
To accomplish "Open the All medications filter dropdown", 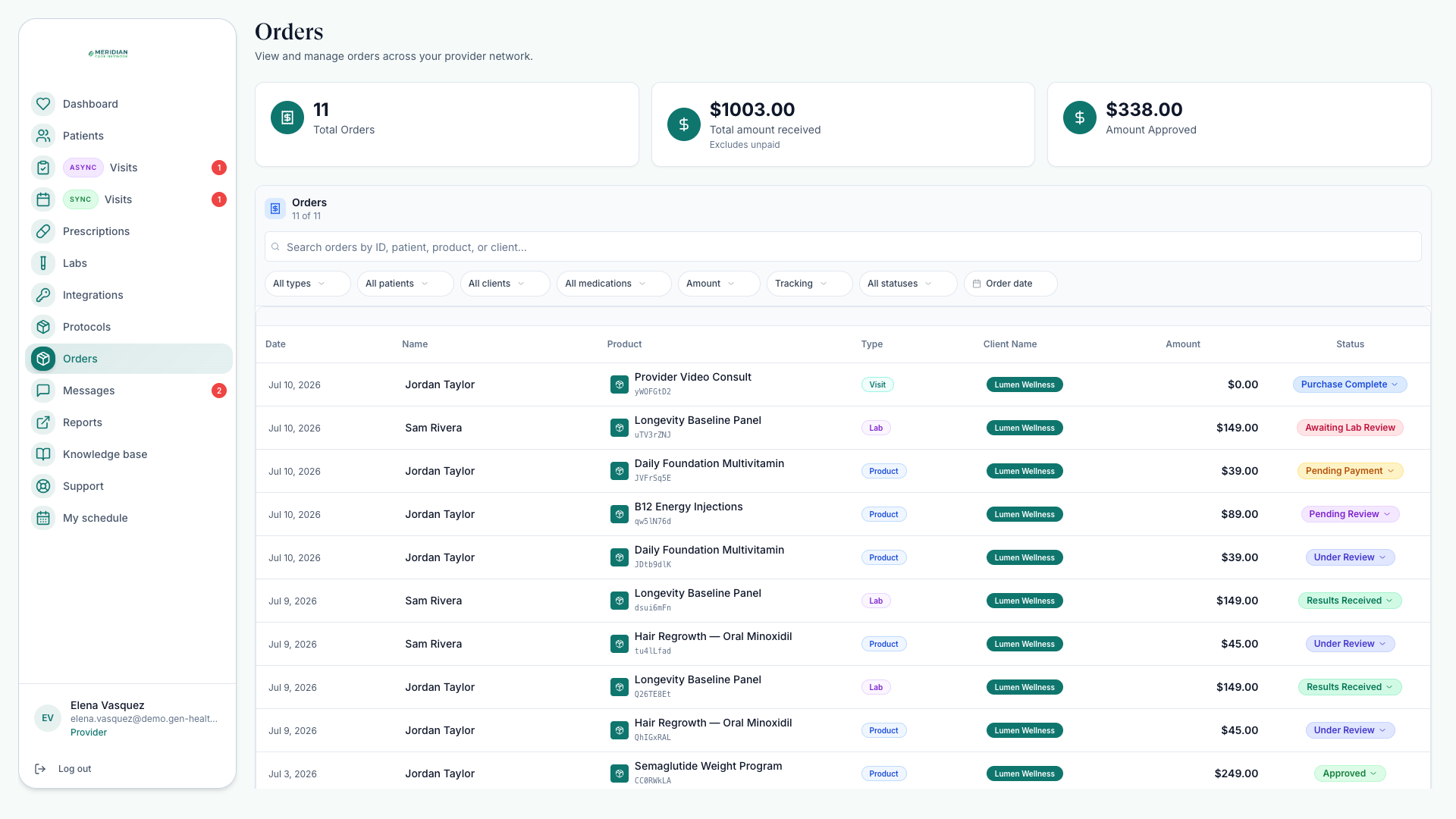I will (613, 284).
